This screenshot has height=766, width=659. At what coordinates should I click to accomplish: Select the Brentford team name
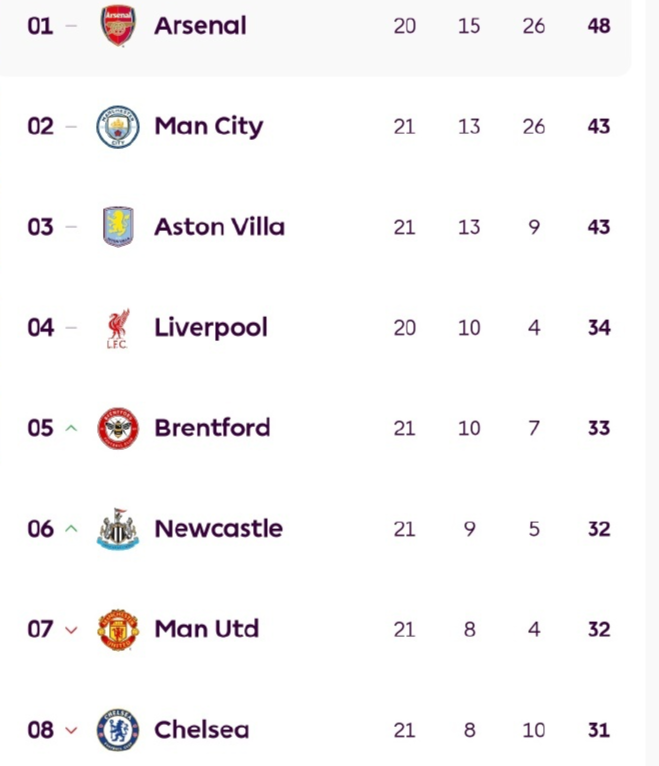click(x=212, y=428)
